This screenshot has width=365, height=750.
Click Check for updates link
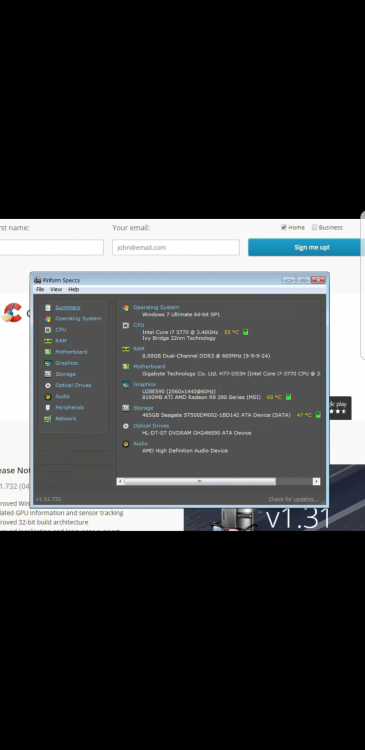pyautogui.click(x=293, y=499)
